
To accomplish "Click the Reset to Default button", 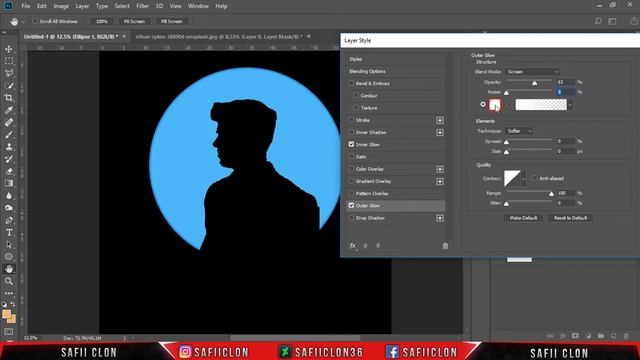I will pos(570,218).
